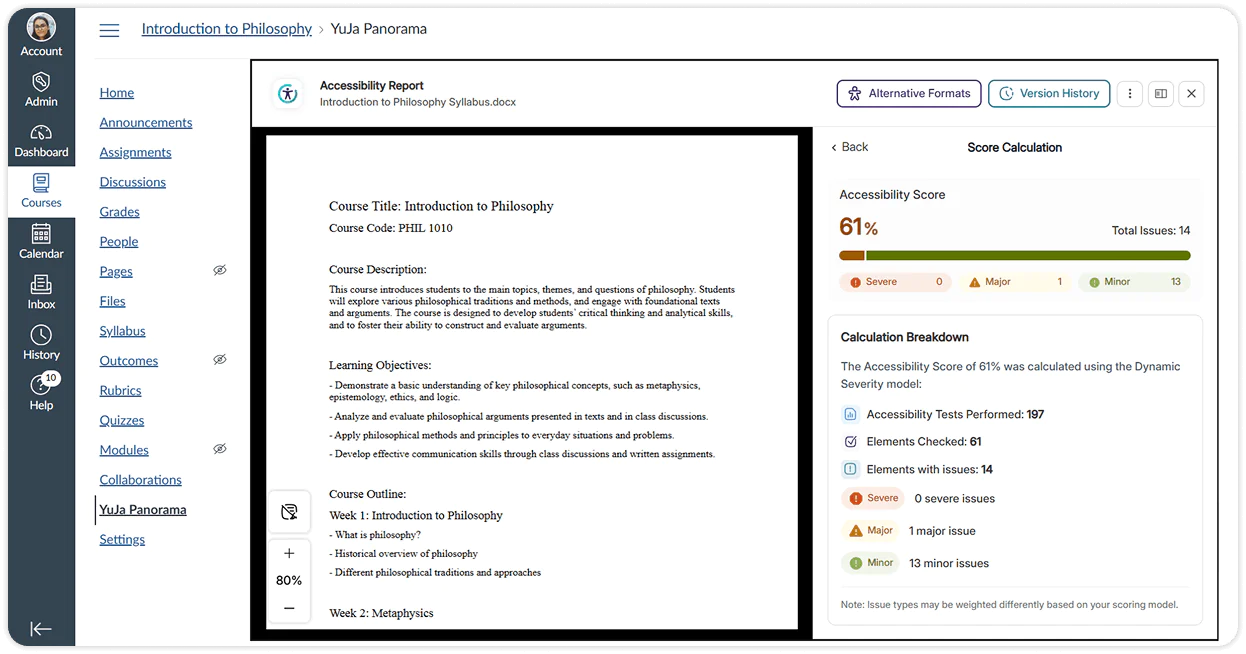Zoom in the document with plus
The width and height of the screenshot is (1246, 654).
tap(289, 553)
